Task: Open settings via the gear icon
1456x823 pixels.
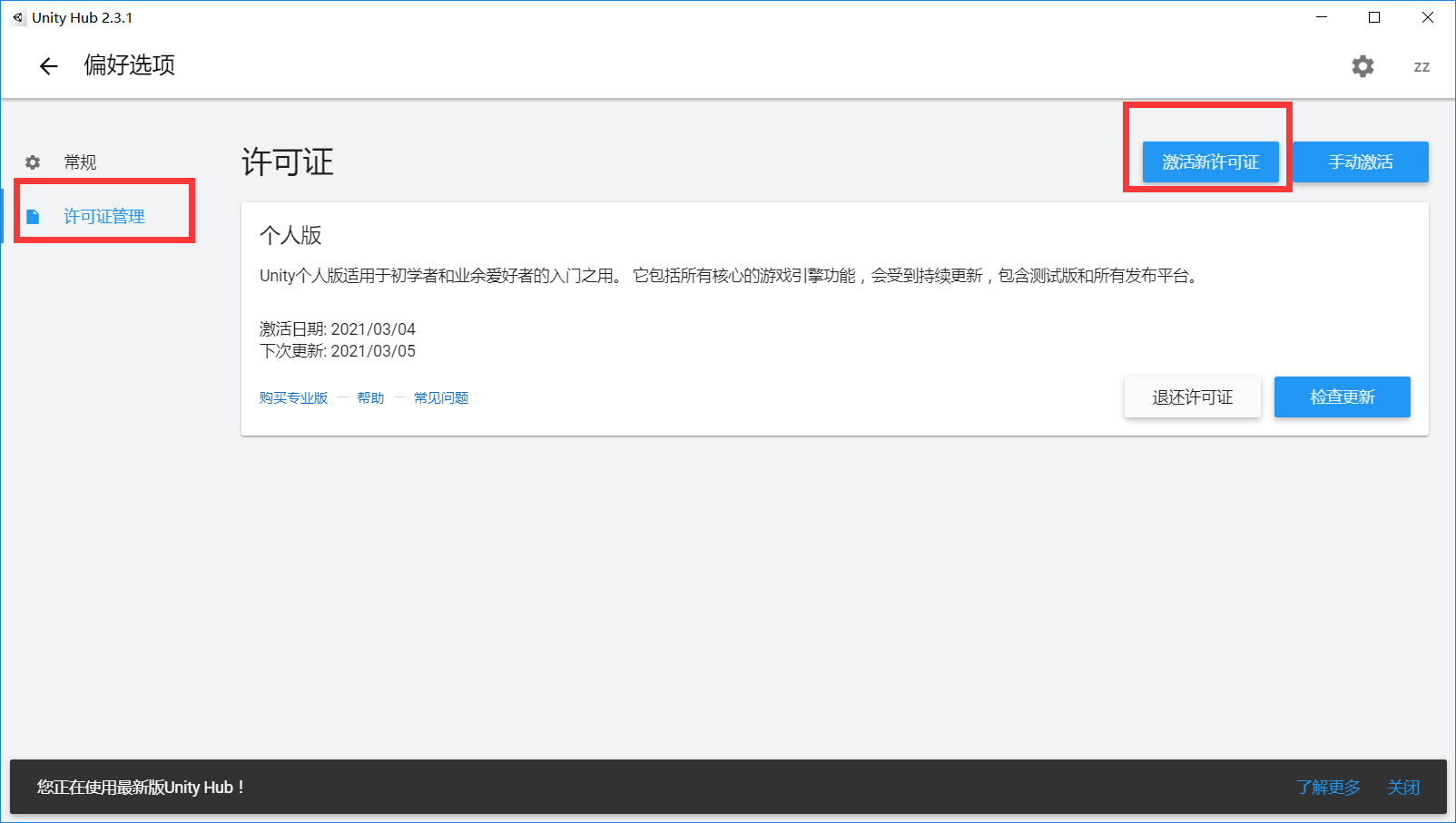Action: point(1363,66)
